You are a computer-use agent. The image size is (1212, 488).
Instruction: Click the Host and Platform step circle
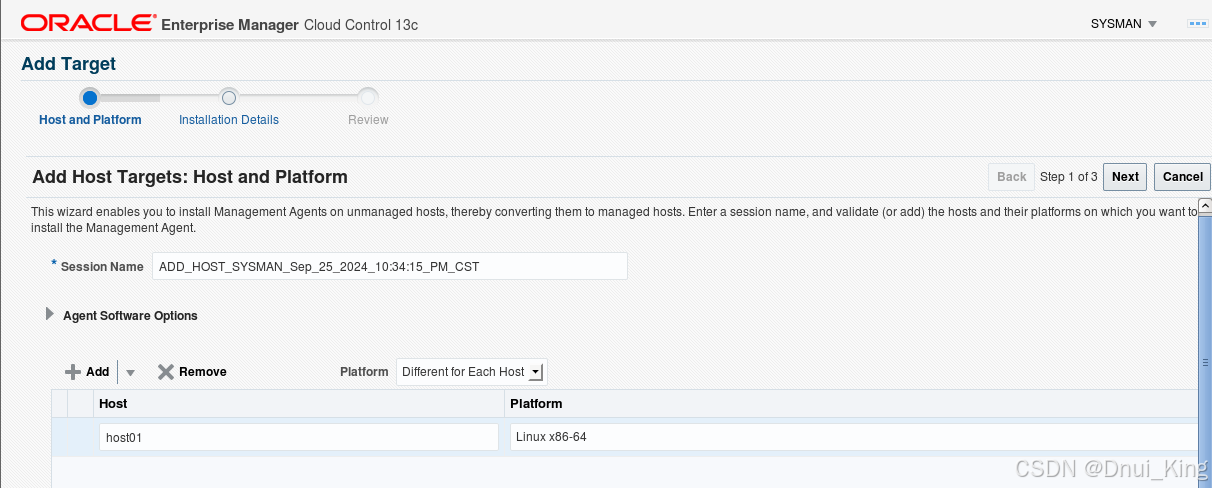tap(90, 97)
